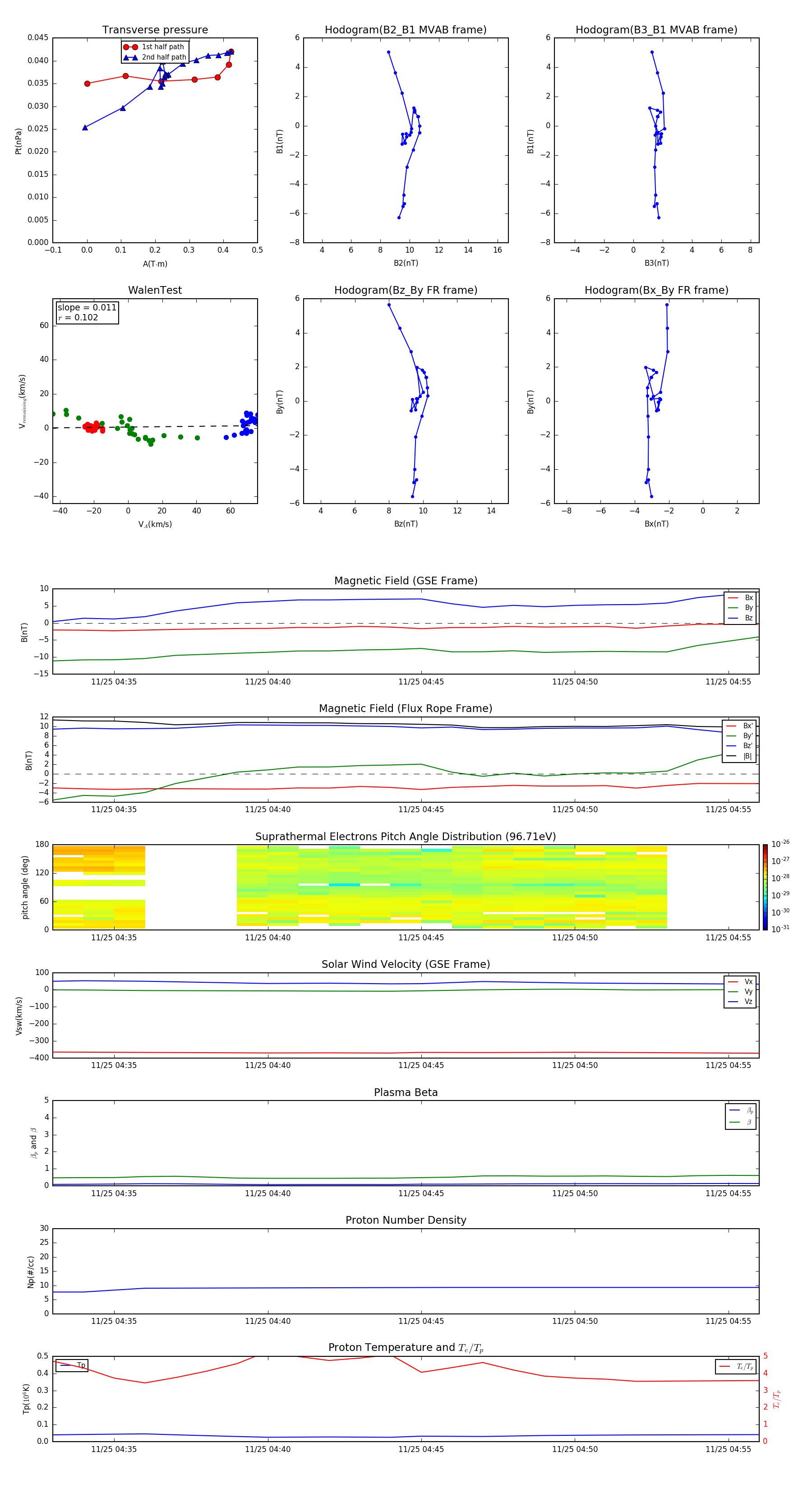Click '11/25 04:50' tick under solar wind velocity
This screenshot has width=812, height=1489.
tap(574, 1065)
